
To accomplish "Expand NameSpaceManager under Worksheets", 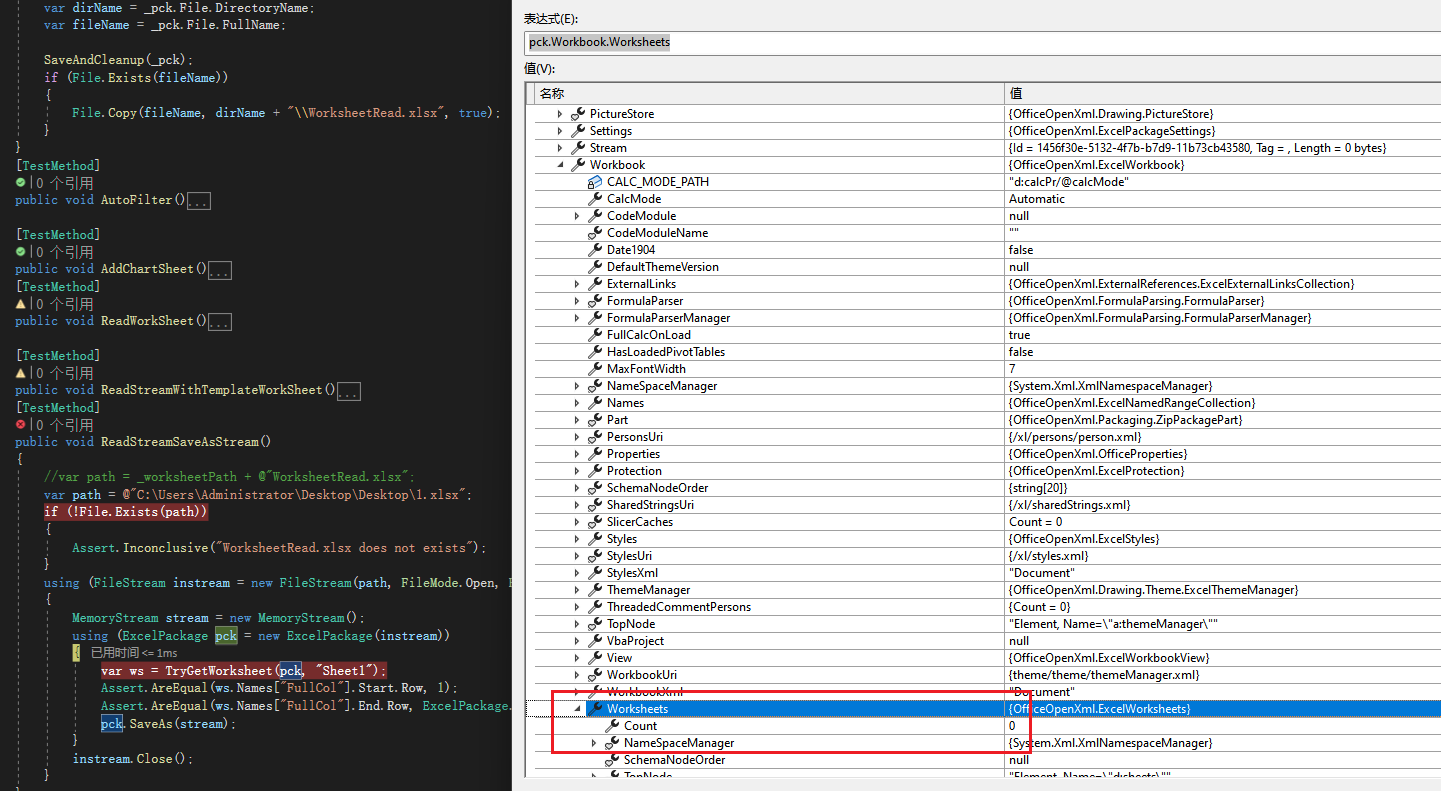I will [x=594, y=742].
